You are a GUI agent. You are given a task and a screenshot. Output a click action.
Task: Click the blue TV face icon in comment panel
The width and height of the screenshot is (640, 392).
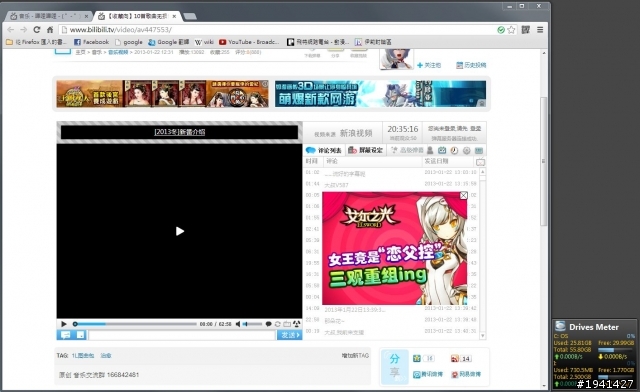442,150
